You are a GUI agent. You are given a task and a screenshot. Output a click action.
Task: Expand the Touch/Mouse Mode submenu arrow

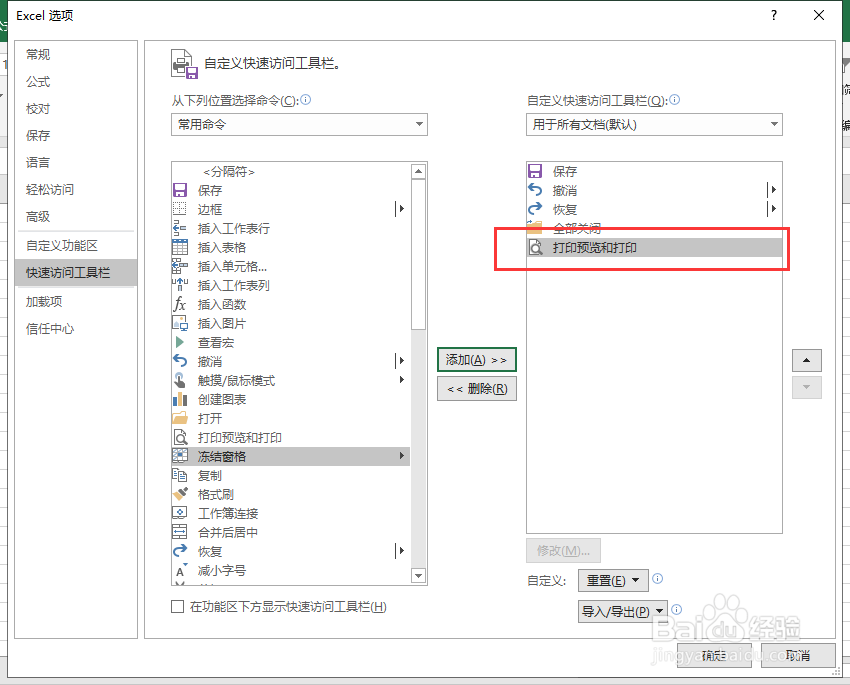click(x=402, y=379)
